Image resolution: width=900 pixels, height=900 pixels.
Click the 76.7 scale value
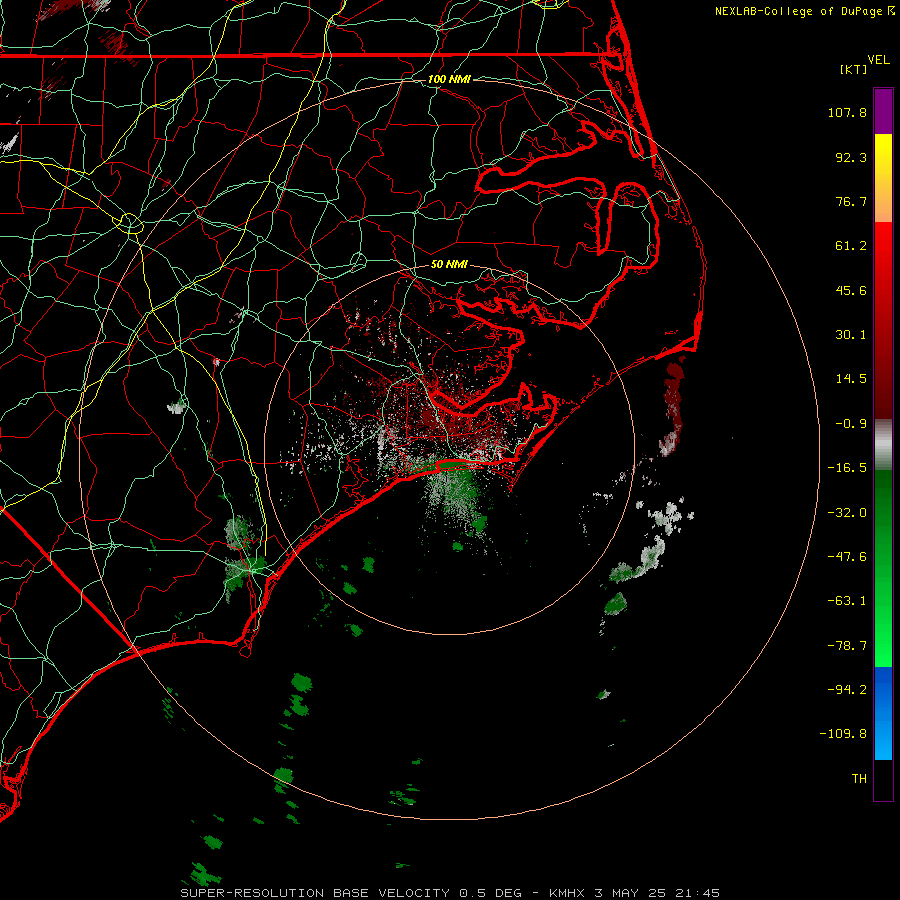tap(851, 201)
